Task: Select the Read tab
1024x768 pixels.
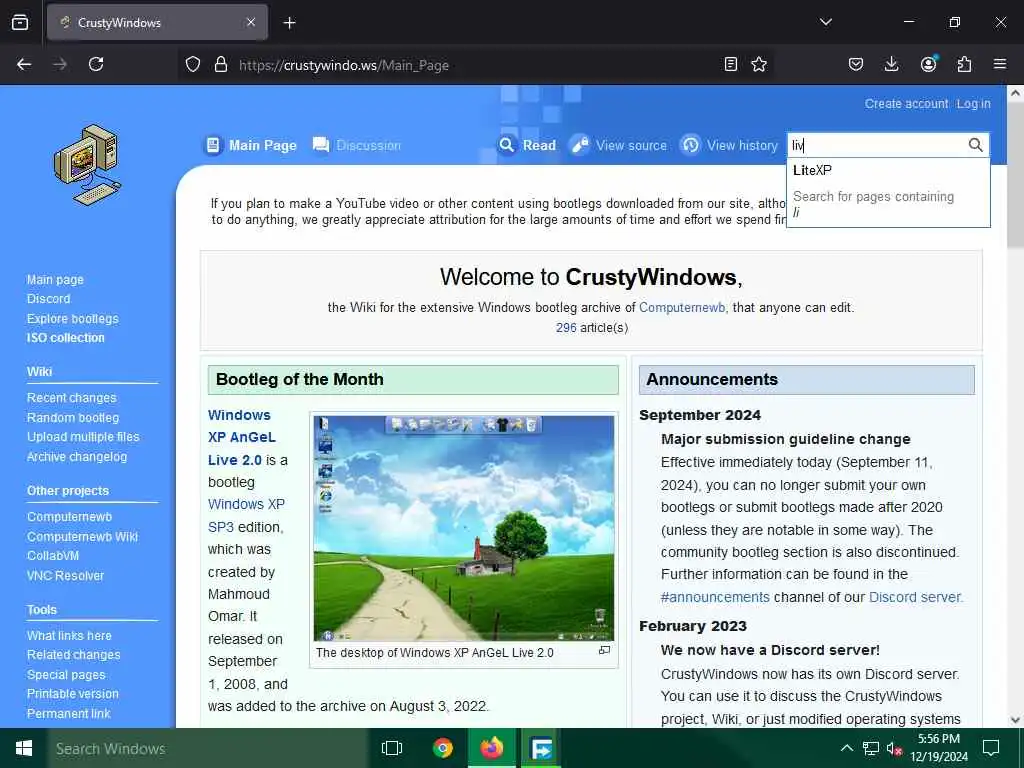Action: click(x=528, y=145)
